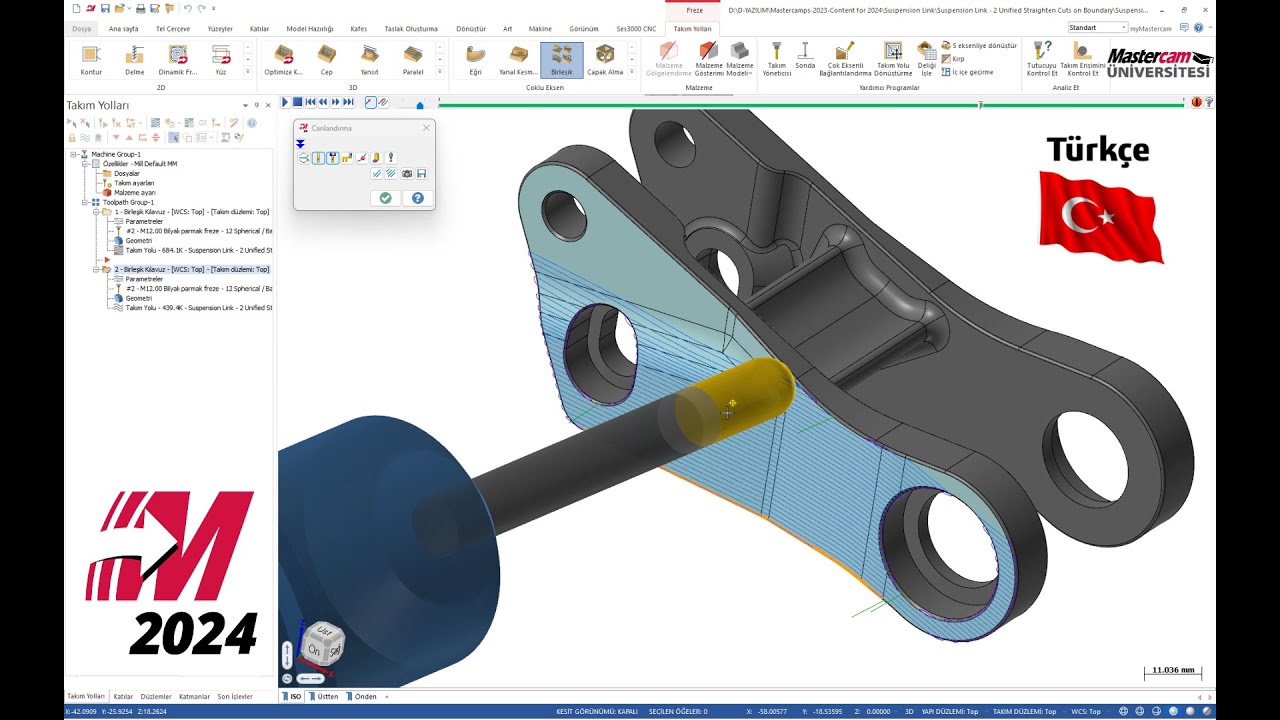Screen dimensions: 1280x720
Task: Click the Dinamik Frezeleme toolpath icon
Action: 178,60
